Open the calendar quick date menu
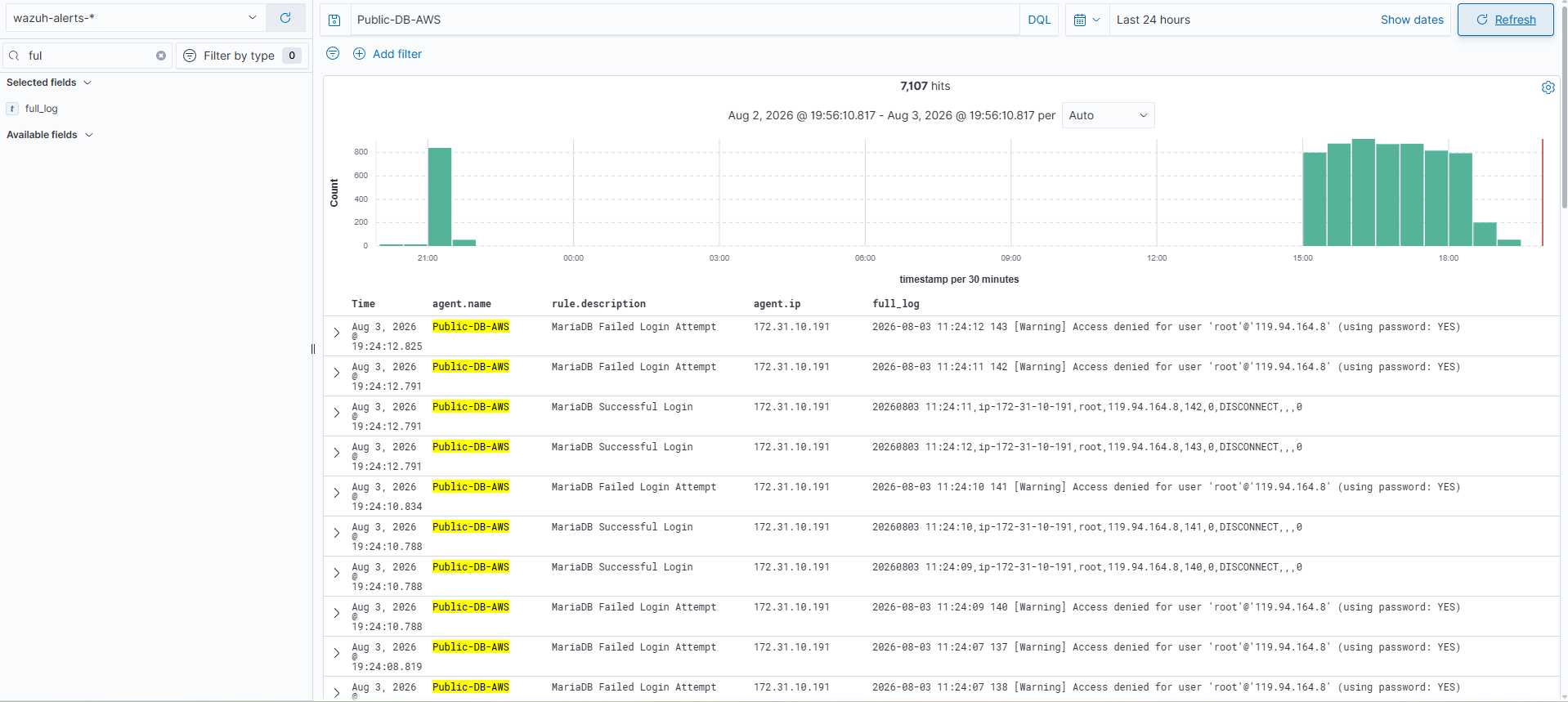The image size is (1568, 702). pyautogui.click(x=1086, y=20)
